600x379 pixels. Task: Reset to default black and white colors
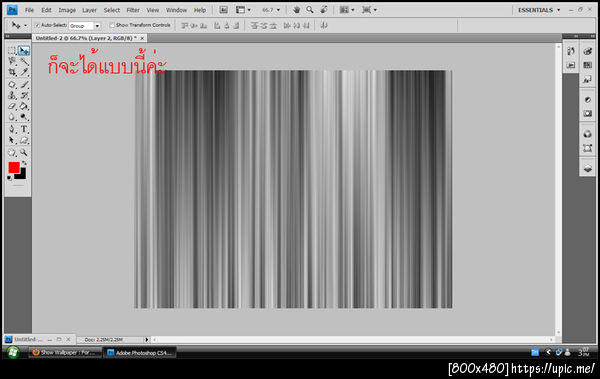pos(9,178)
